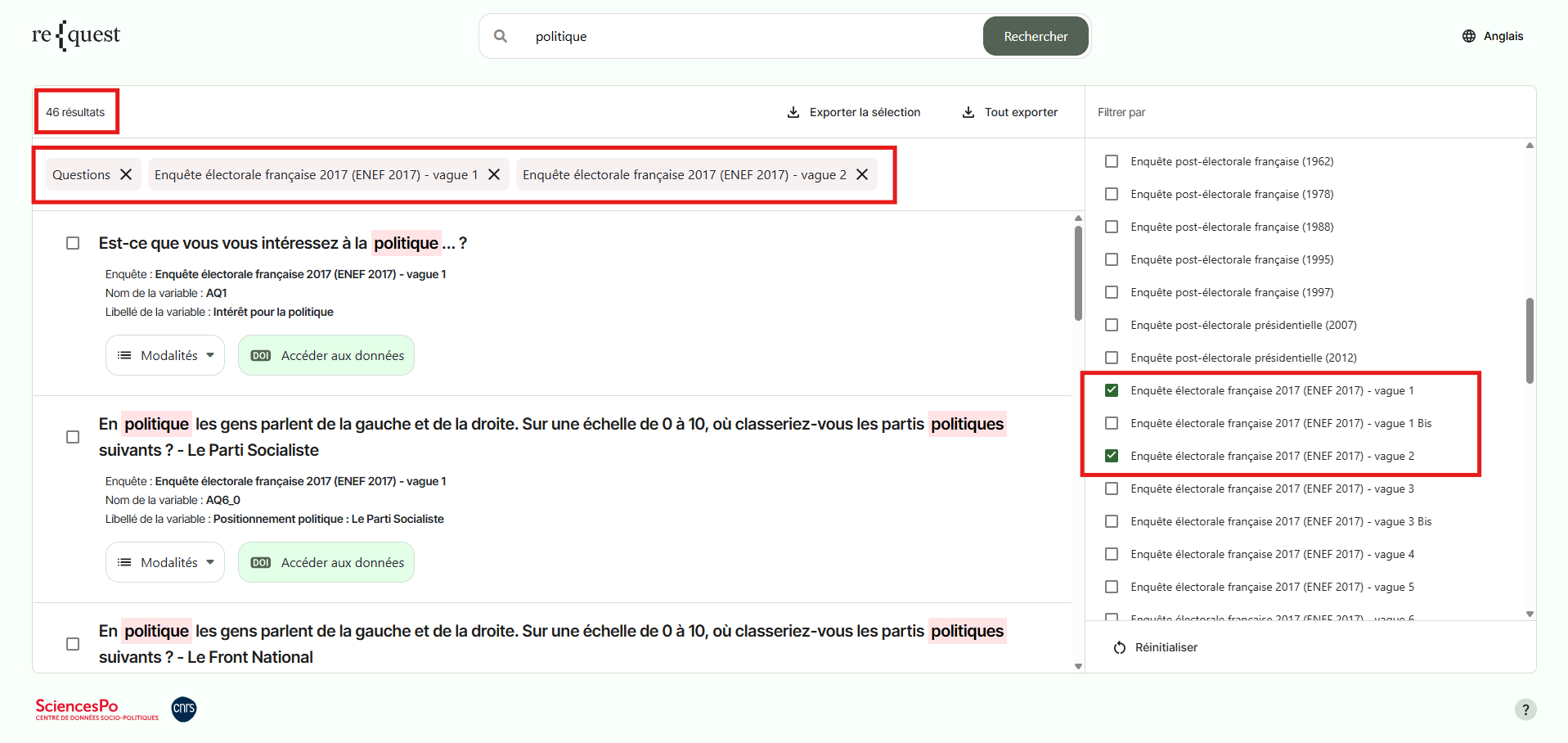Open Accéder aux données for AQ1

tap(326, 355)
